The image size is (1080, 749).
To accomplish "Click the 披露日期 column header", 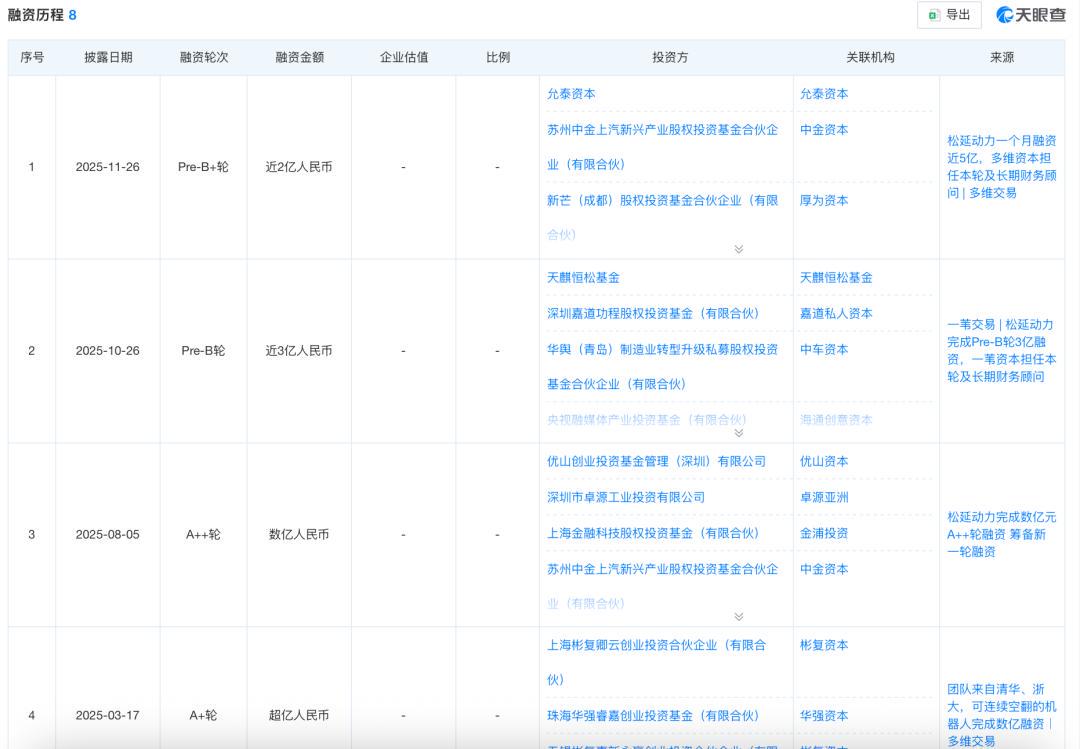I will coord(108,58).
